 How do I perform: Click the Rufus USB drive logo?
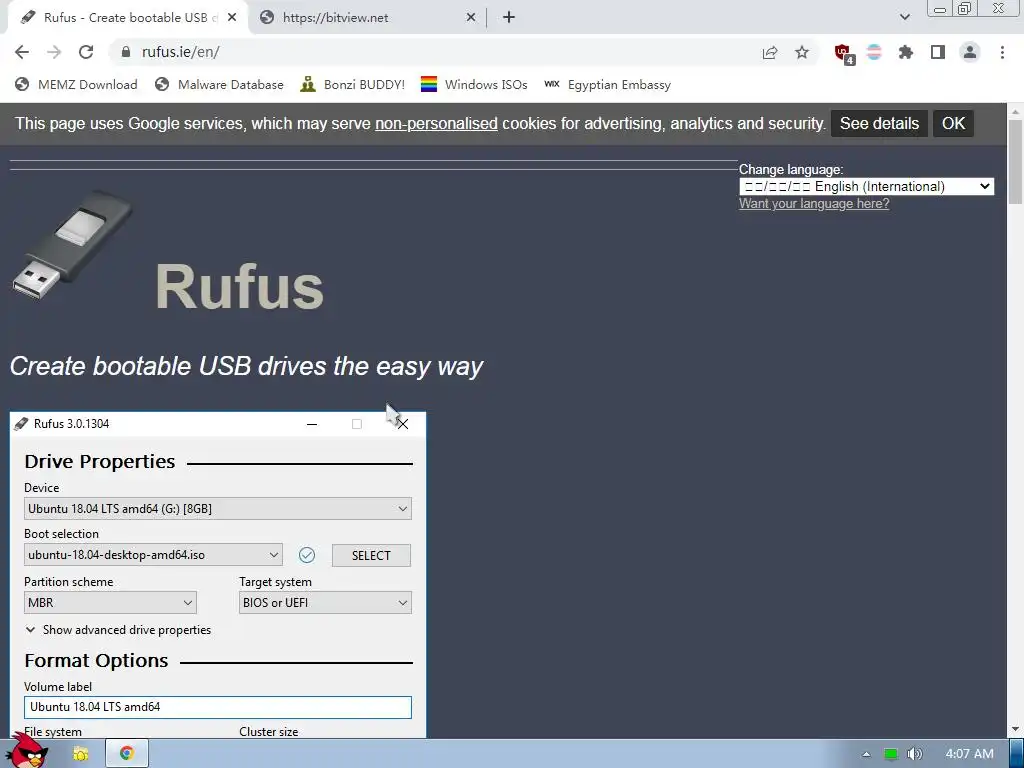[73, 245]
